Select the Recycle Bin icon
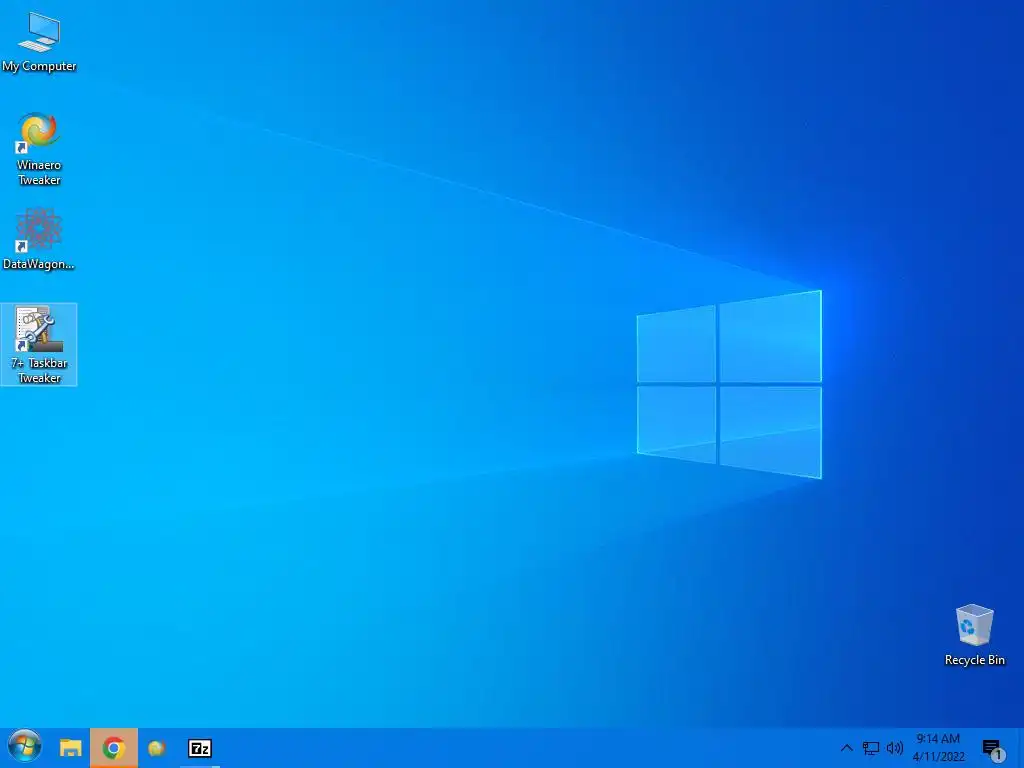Screen dimensions: 1024x768 pyautogui.click(x=974, y=635)
